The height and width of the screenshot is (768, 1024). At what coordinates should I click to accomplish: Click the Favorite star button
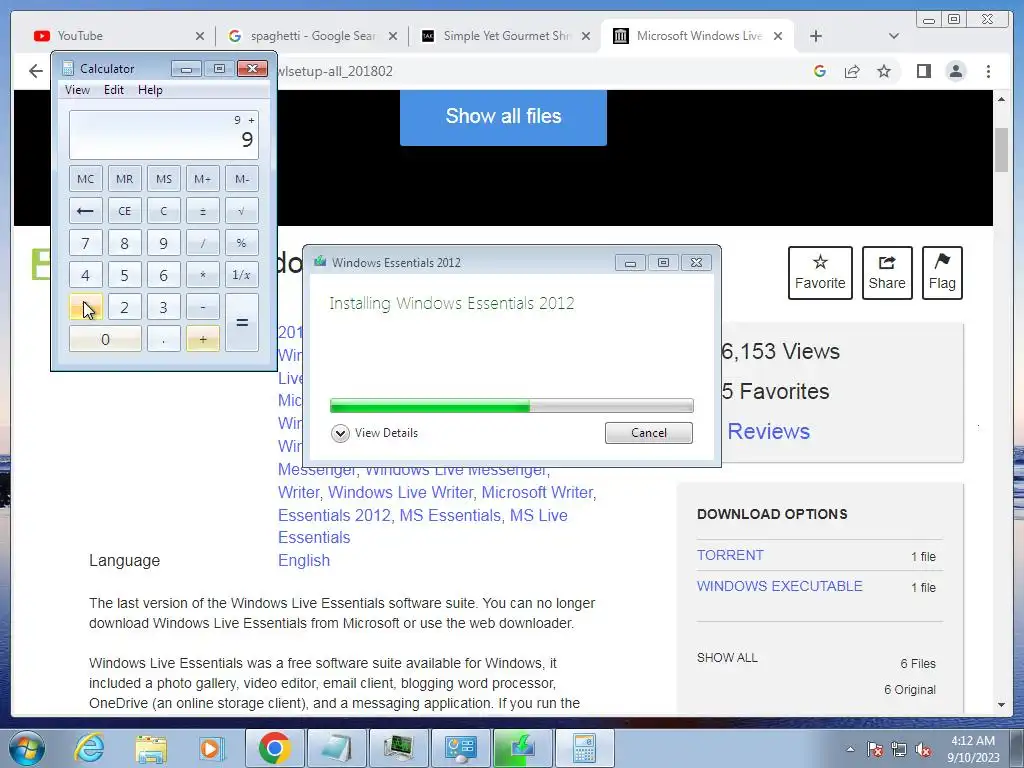click(820, 273)
